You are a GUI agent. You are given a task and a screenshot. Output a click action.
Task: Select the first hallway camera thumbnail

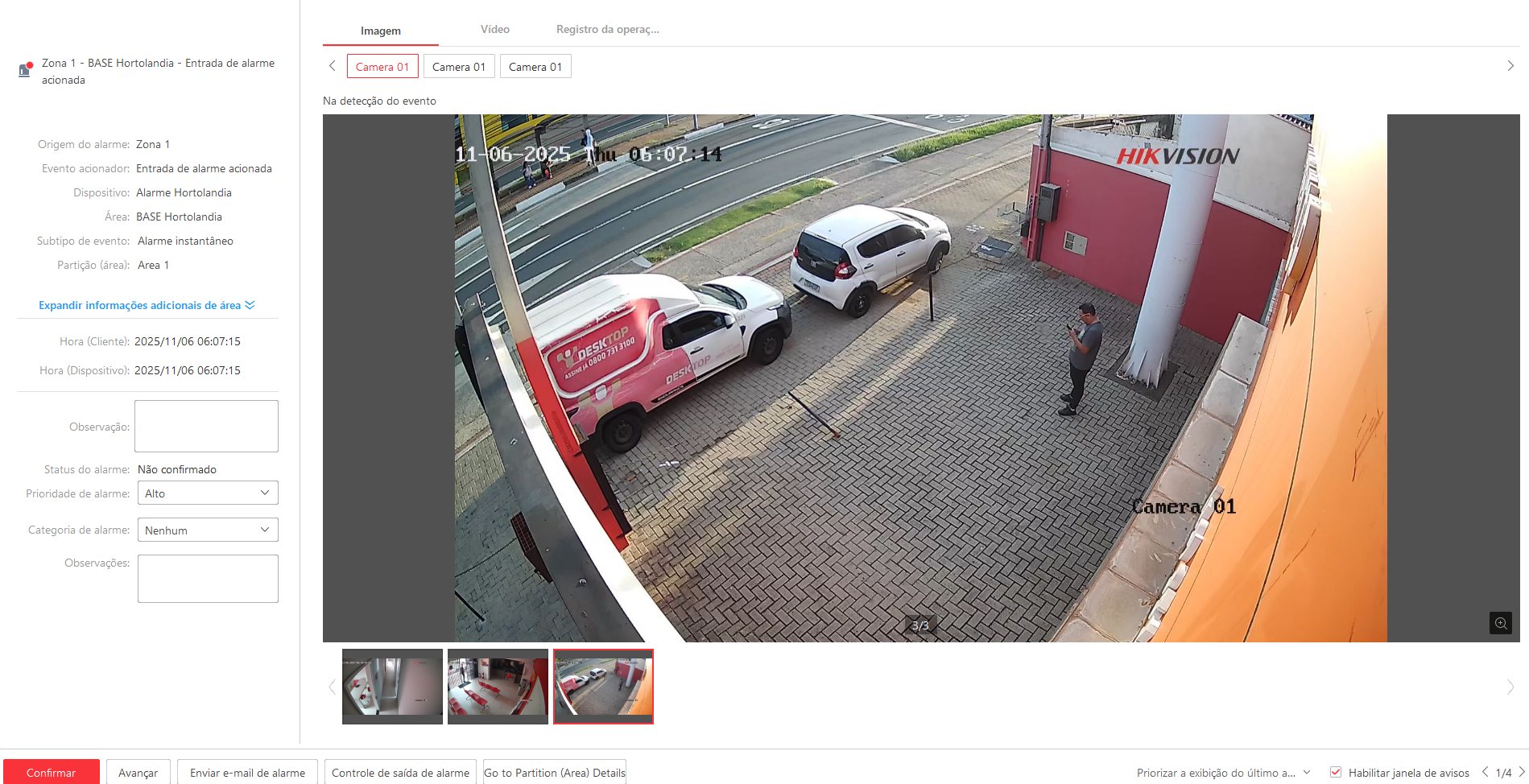[x=392, y=686]
